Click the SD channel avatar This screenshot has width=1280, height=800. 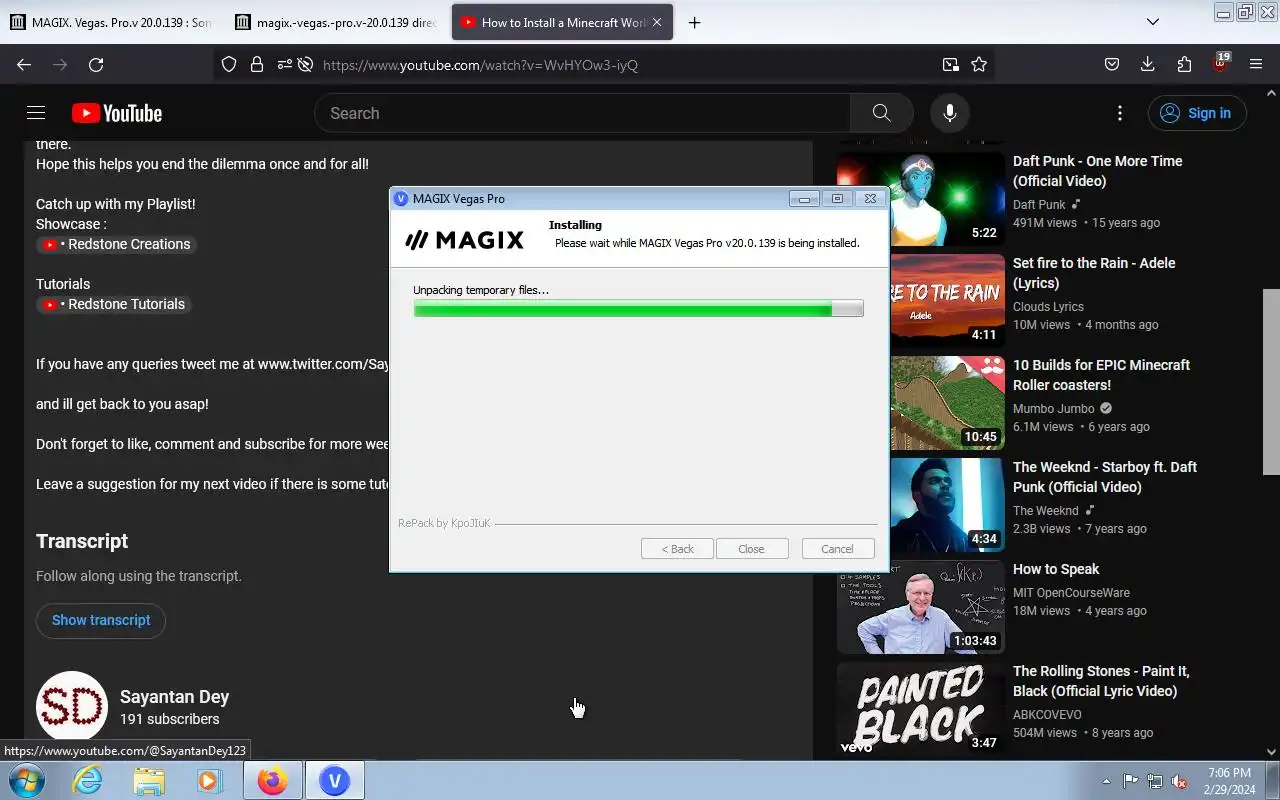coord(72,707)
